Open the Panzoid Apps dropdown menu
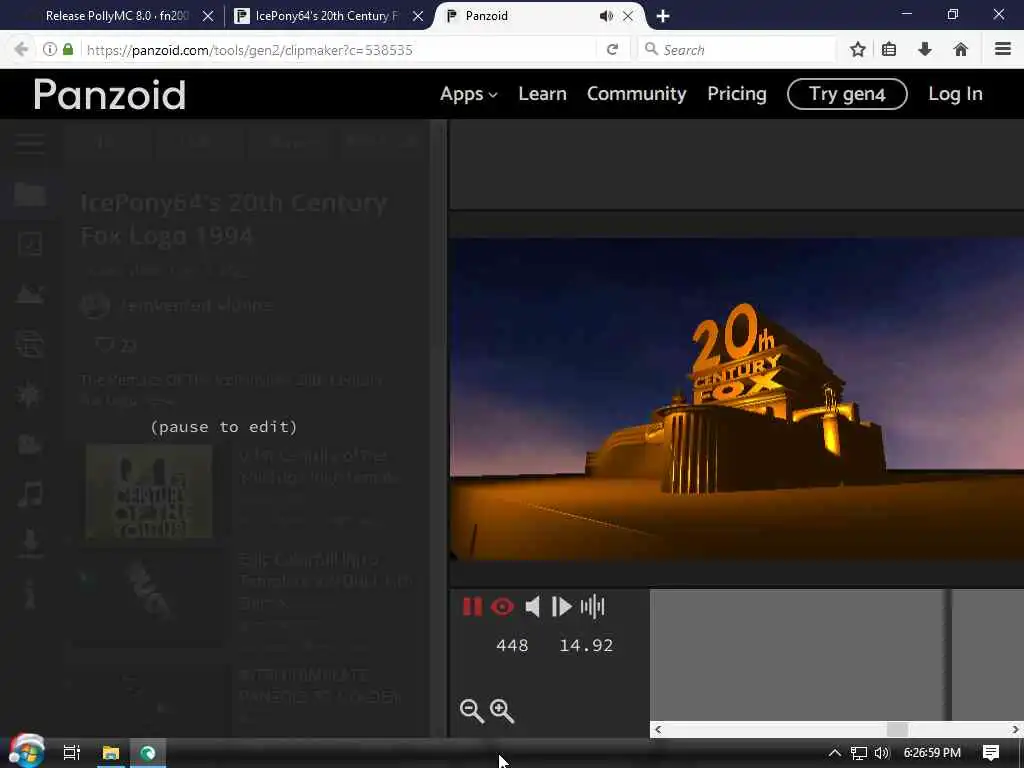The width and height of the screenshot is (1024, 768). click(468, 94)
